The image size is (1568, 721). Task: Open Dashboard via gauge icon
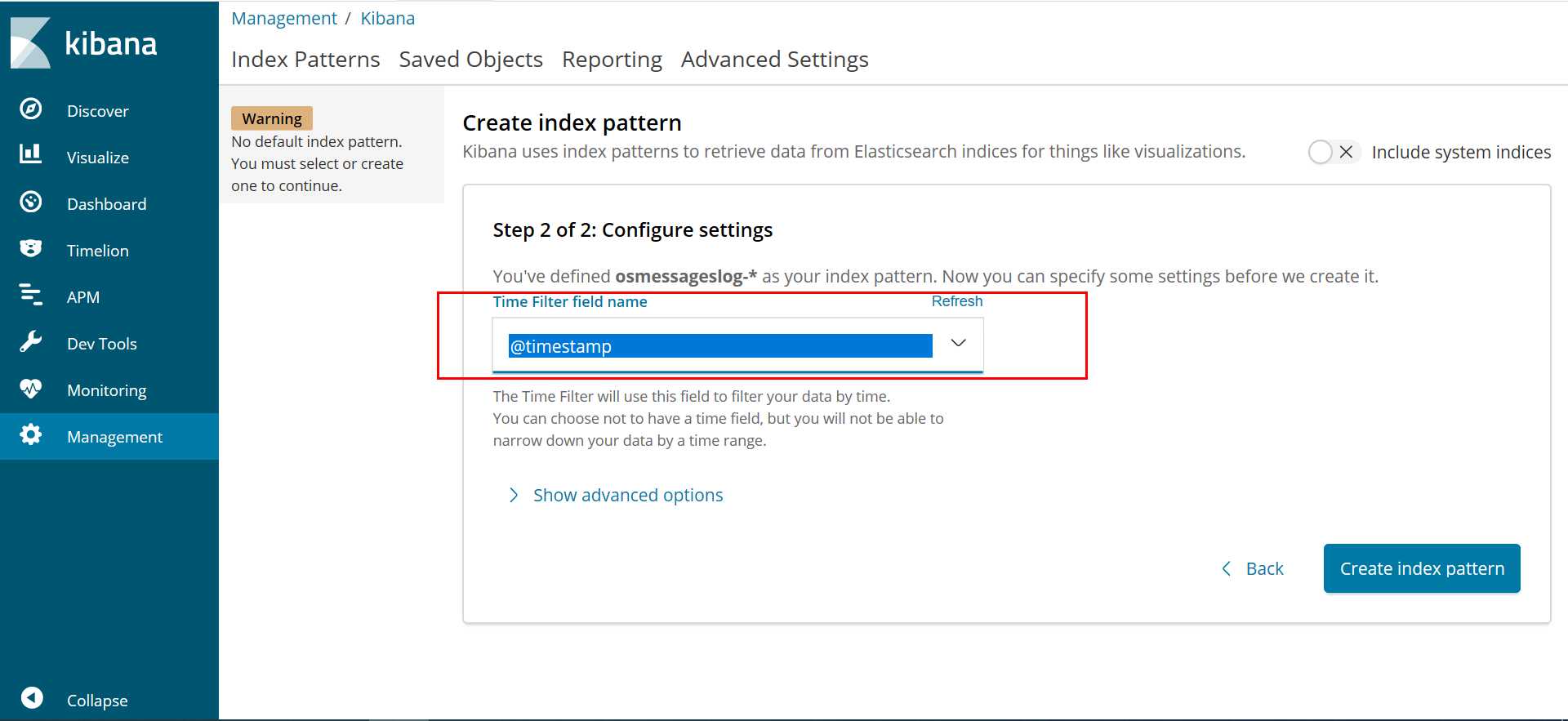point(31,202)
